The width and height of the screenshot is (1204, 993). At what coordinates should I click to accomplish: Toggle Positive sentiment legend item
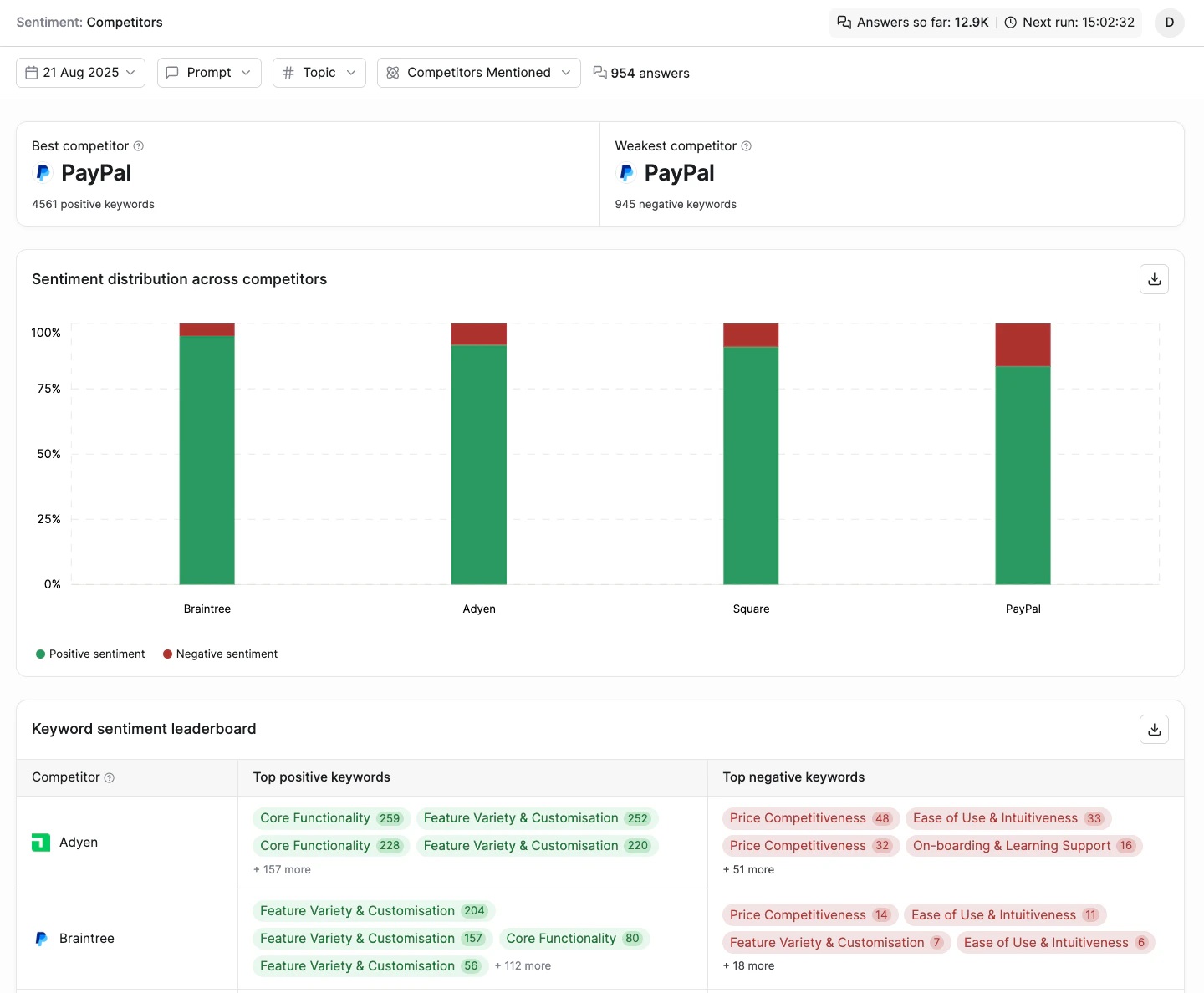(x=90, y=654)
